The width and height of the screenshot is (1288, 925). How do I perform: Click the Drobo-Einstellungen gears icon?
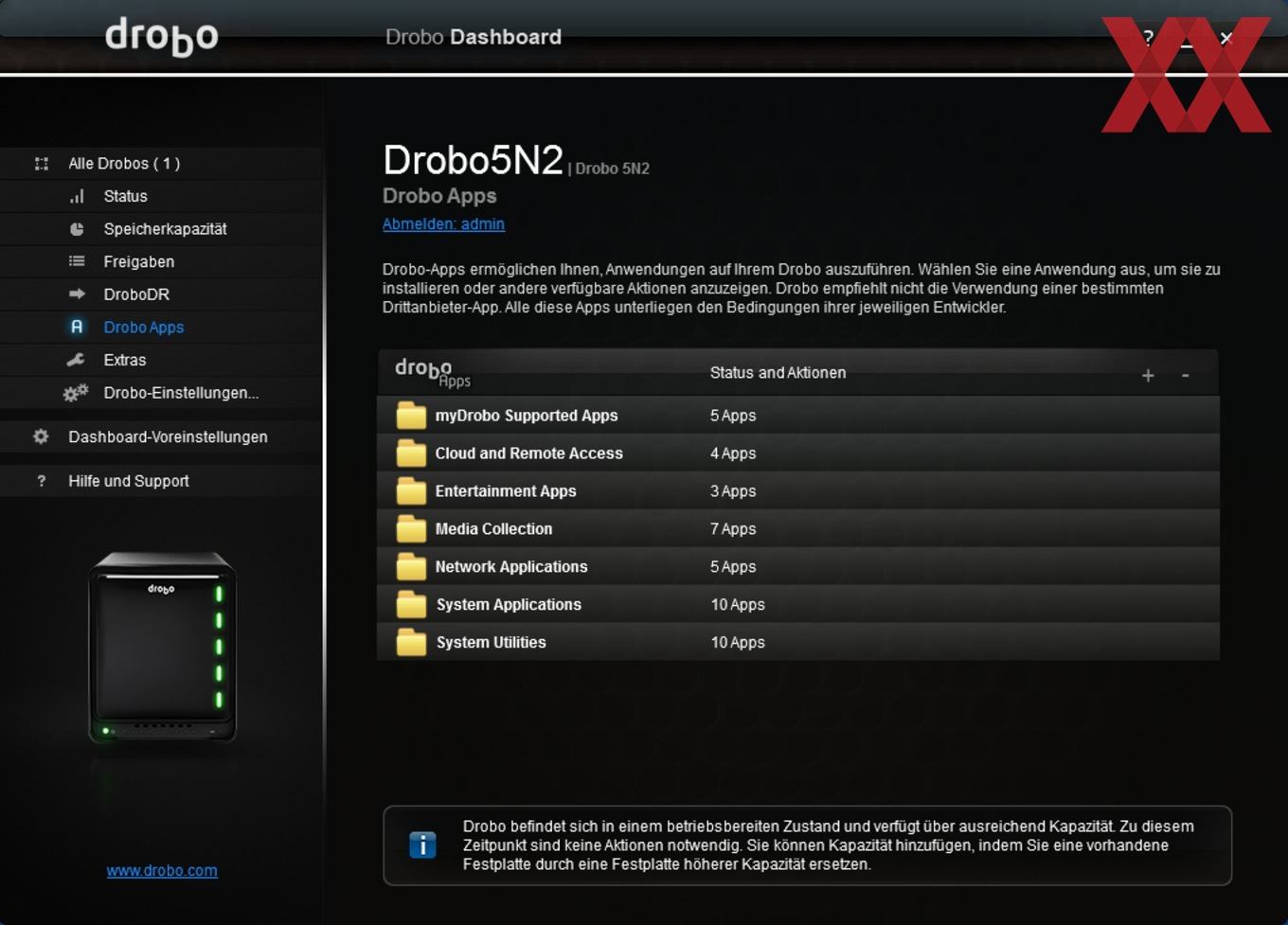[x=76, y=392]
